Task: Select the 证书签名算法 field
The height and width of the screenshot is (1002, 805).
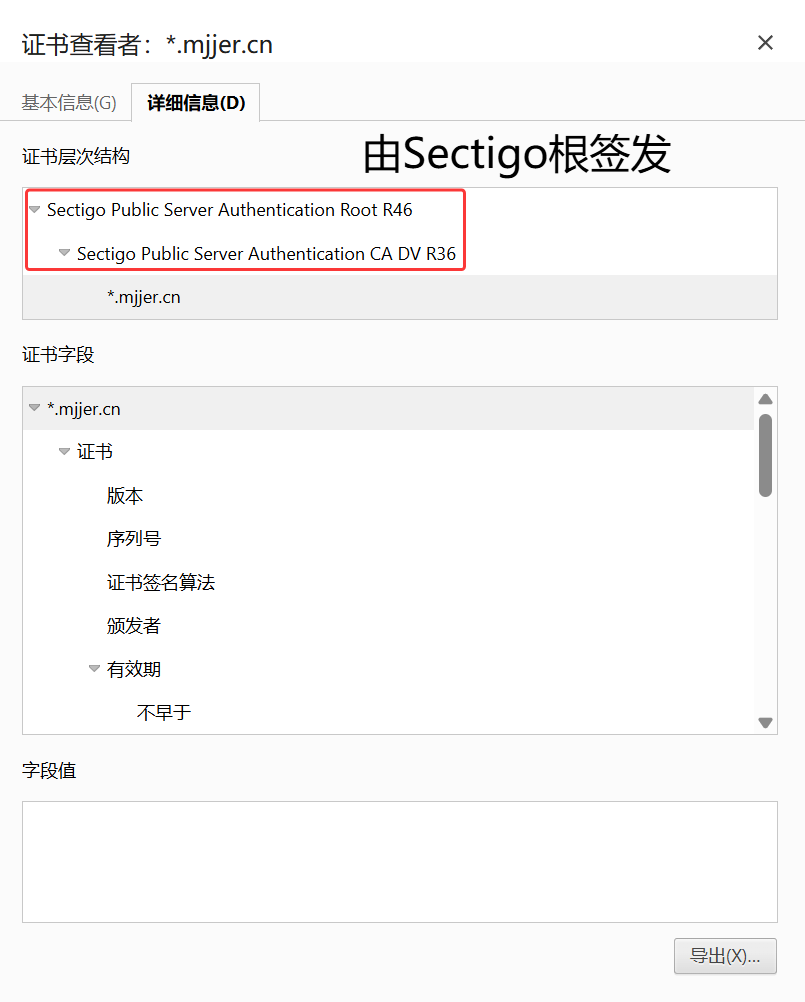Action: coord(160,583)
